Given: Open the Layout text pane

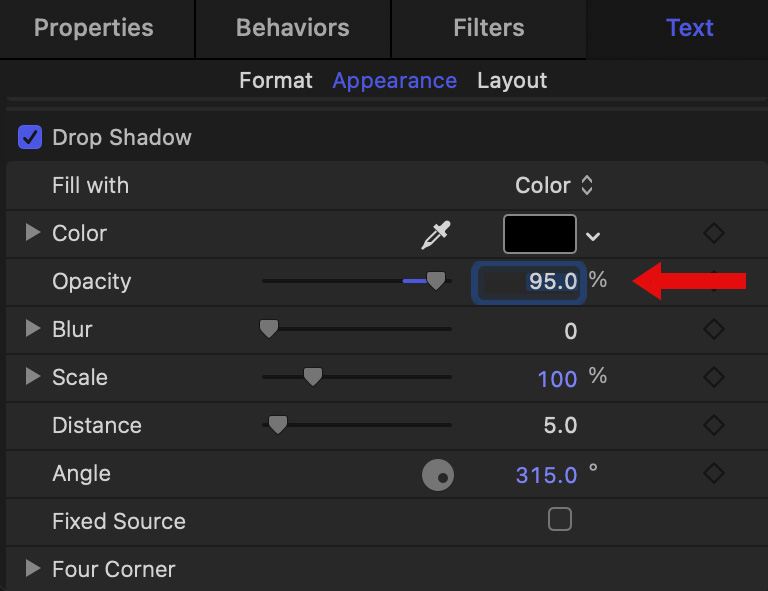Looking at the screenshot, I should (x=512, y=81).
